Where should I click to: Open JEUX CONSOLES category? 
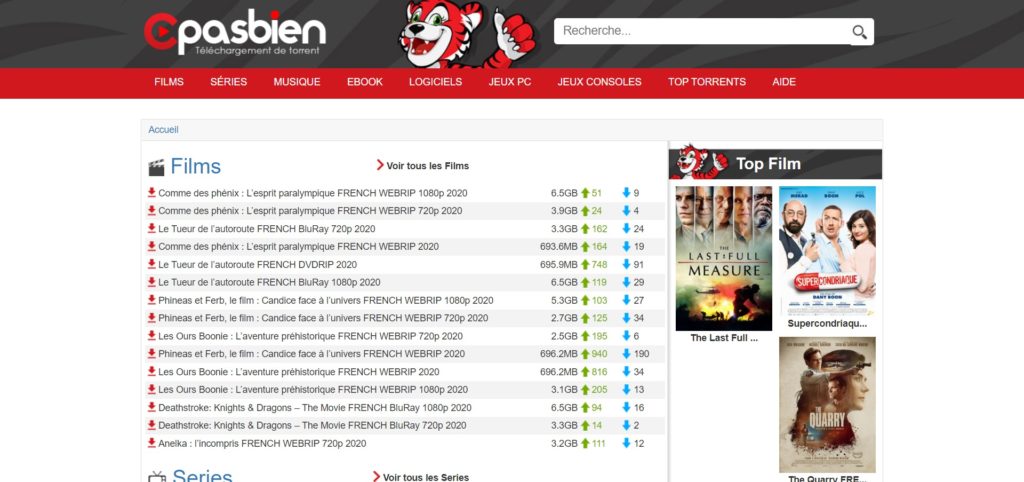coord(600,82)
